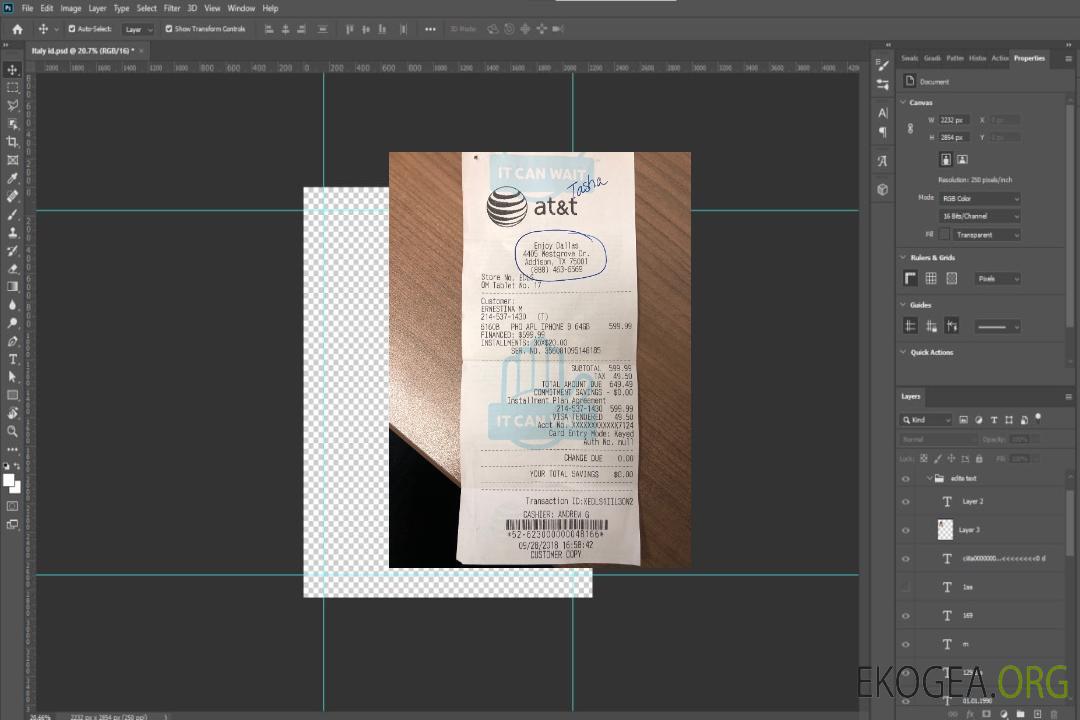Click the Home icon in options bar

coord(17,29)
